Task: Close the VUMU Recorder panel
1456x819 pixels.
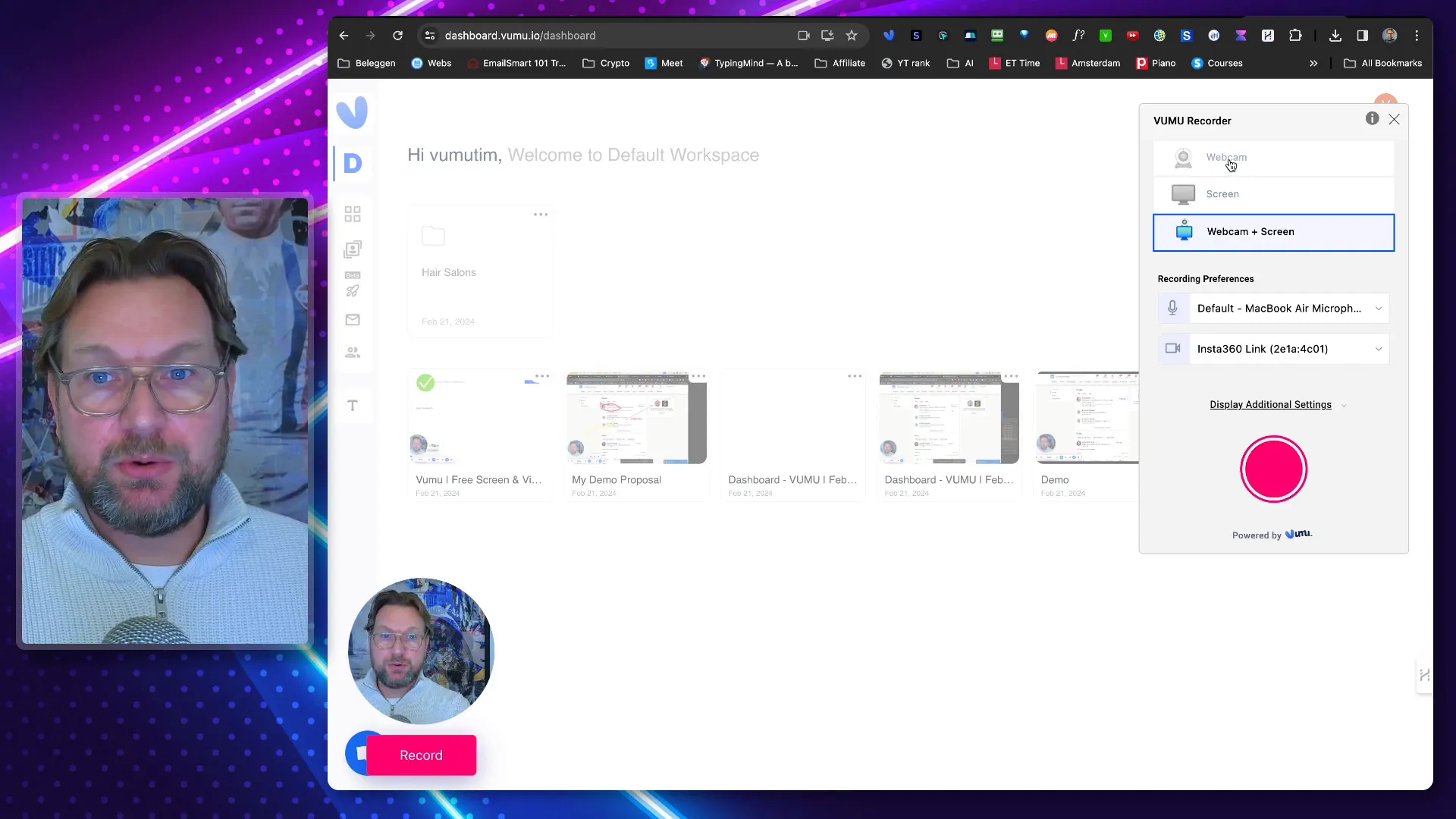Action: (x=1394, y=119)
